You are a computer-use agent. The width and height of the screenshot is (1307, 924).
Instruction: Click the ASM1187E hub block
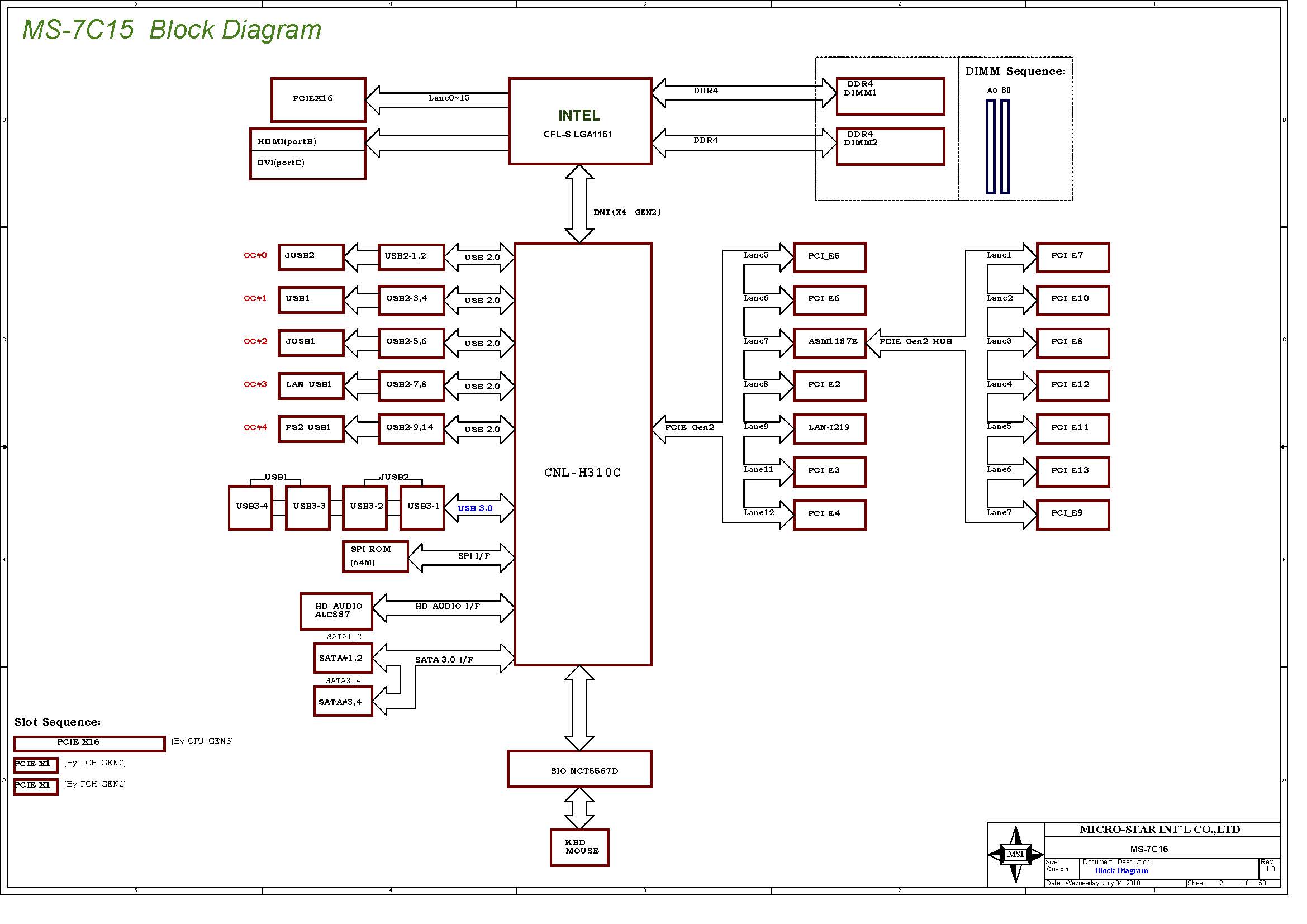tap(829, 342)
